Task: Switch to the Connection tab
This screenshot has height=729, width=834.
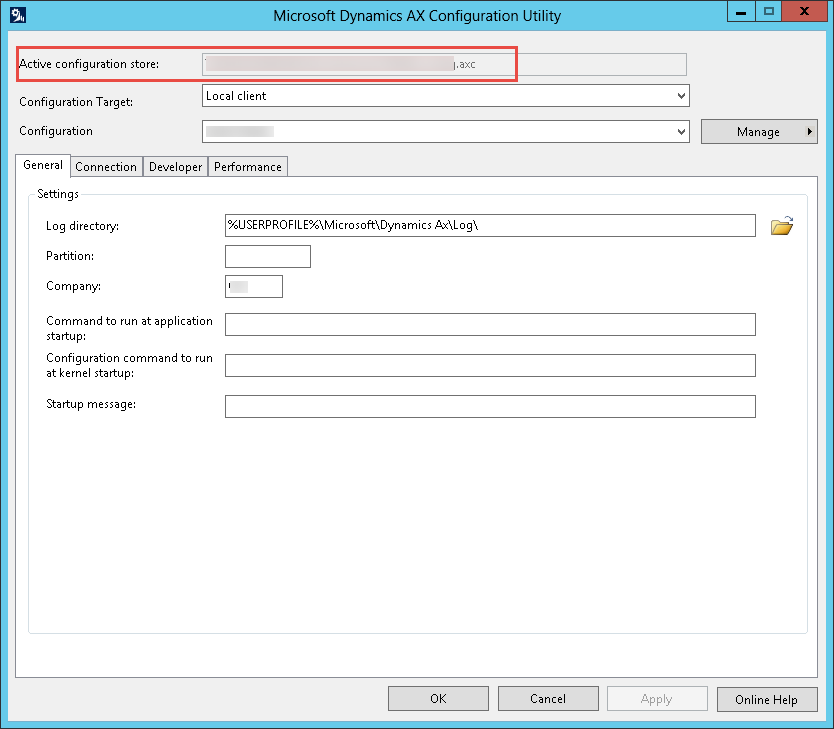Action: coord(106,166)
